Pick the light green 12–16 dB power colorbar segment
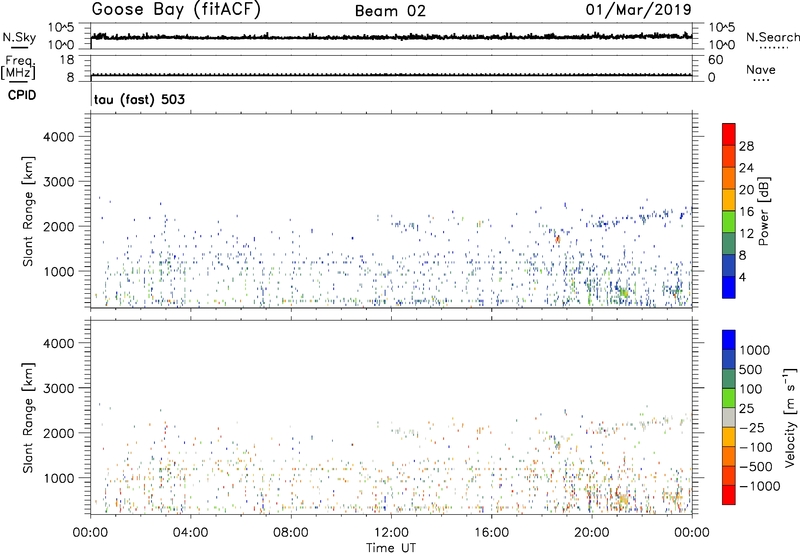The height and width of the screenshot is (554, 800). point(729,222)
